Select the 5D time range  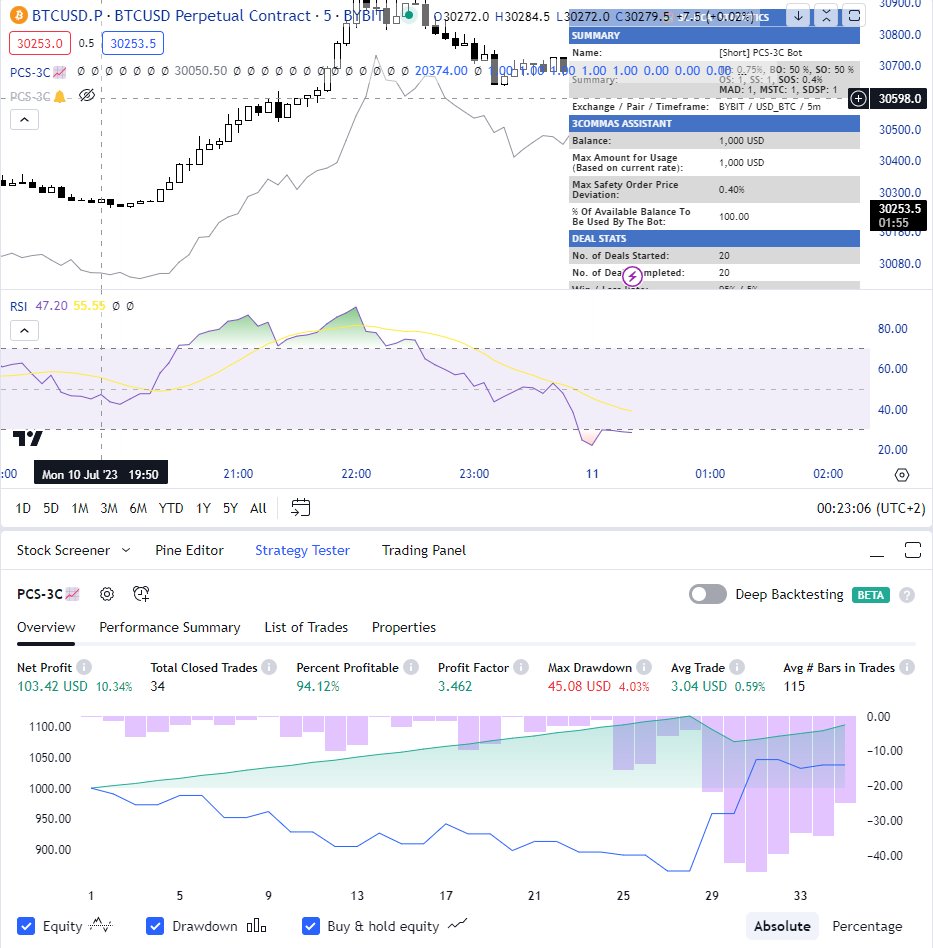click(x=51, y=508)
